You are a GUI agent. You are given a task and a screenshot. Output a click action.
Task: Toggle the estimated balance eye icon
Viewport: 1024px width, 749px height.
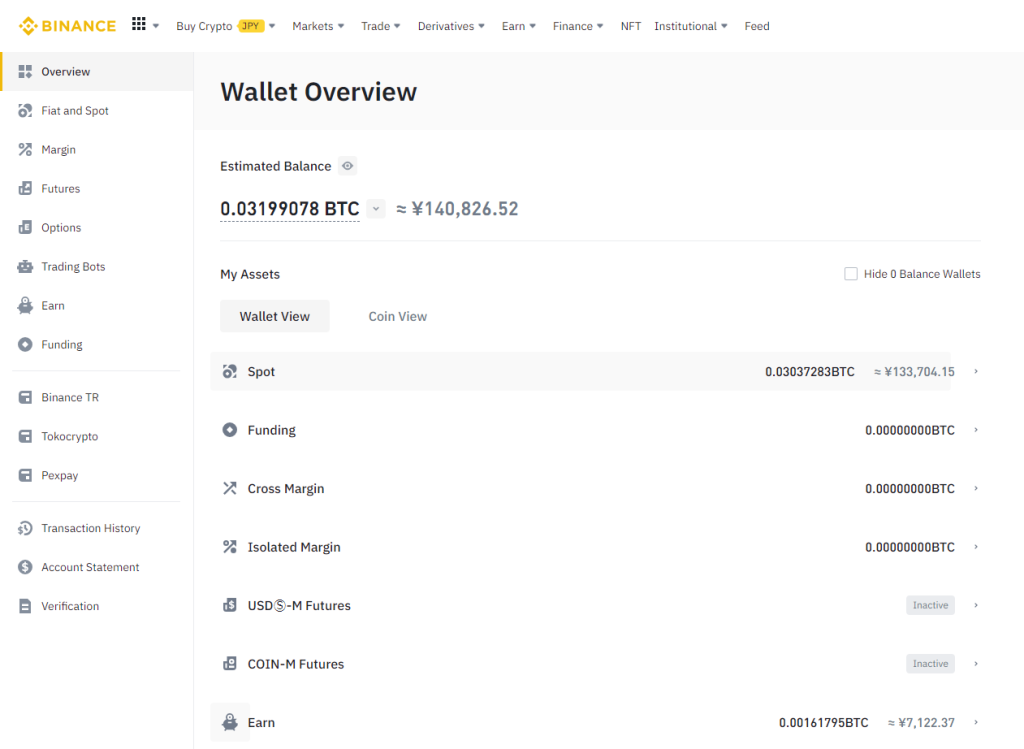tap(347, 166)
